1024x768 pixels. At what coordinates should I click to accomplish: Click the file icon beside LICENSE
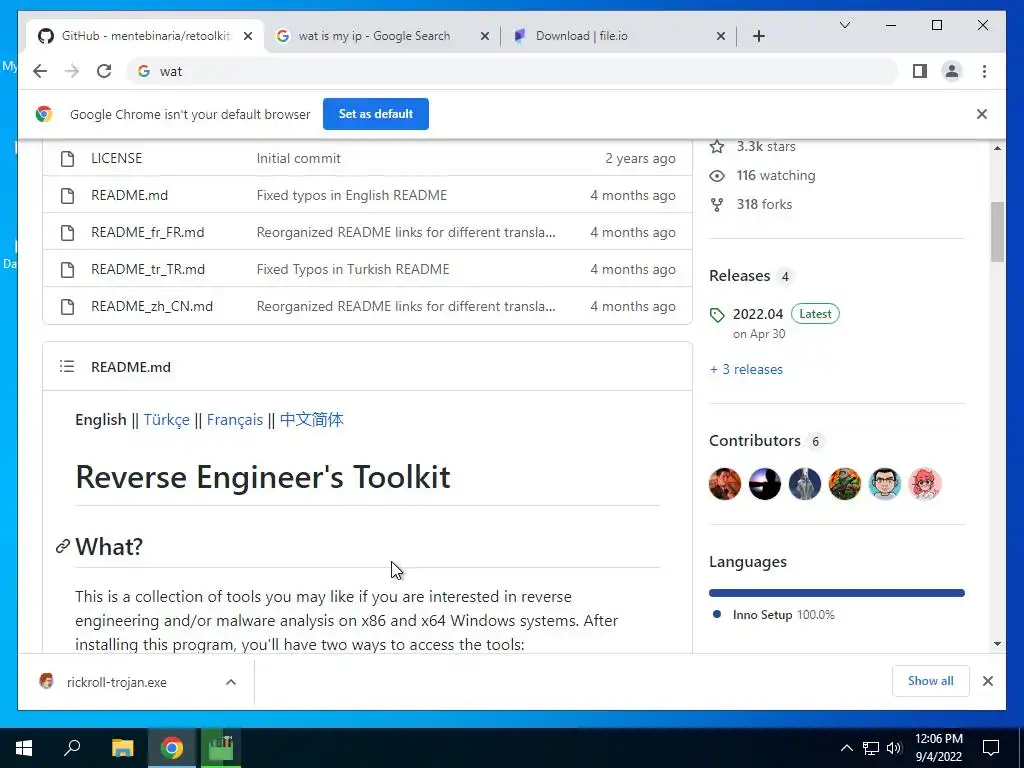pyautogui.click(x=67, y=158)
